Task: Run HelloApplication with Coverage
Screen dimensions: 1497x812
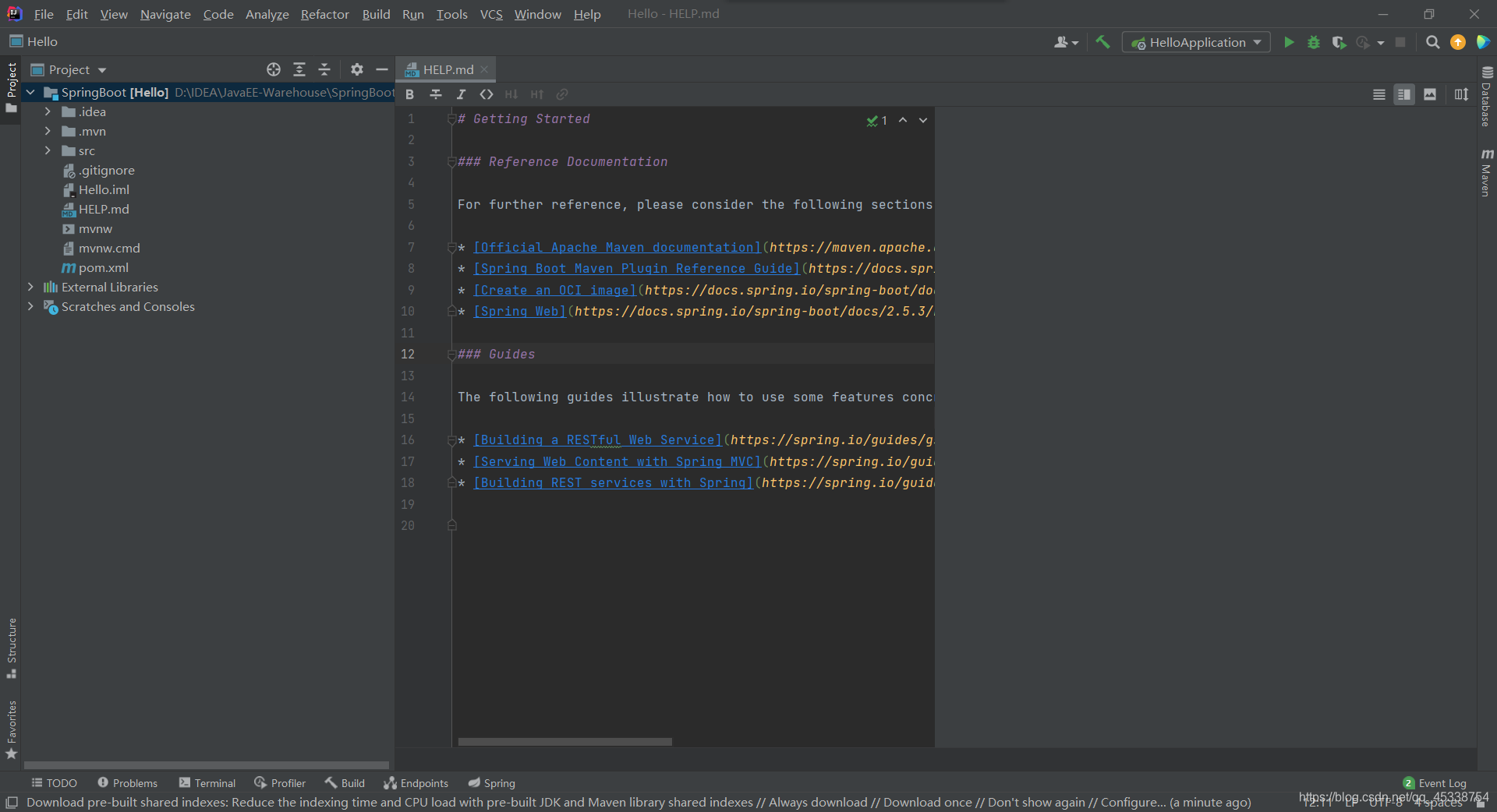Action: 1339,42
